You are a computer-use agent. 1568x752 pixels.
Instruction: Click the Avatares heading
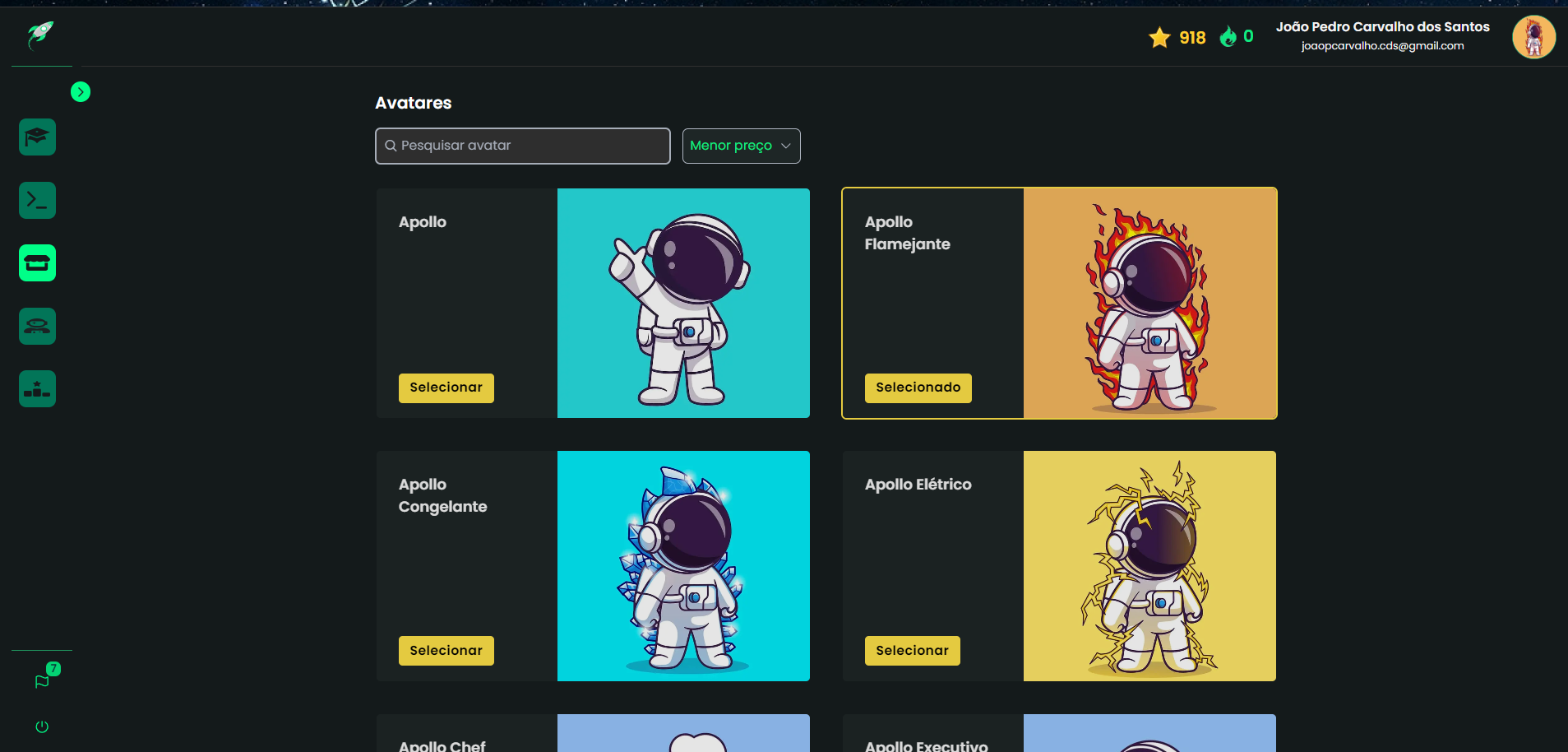[414, 103]
